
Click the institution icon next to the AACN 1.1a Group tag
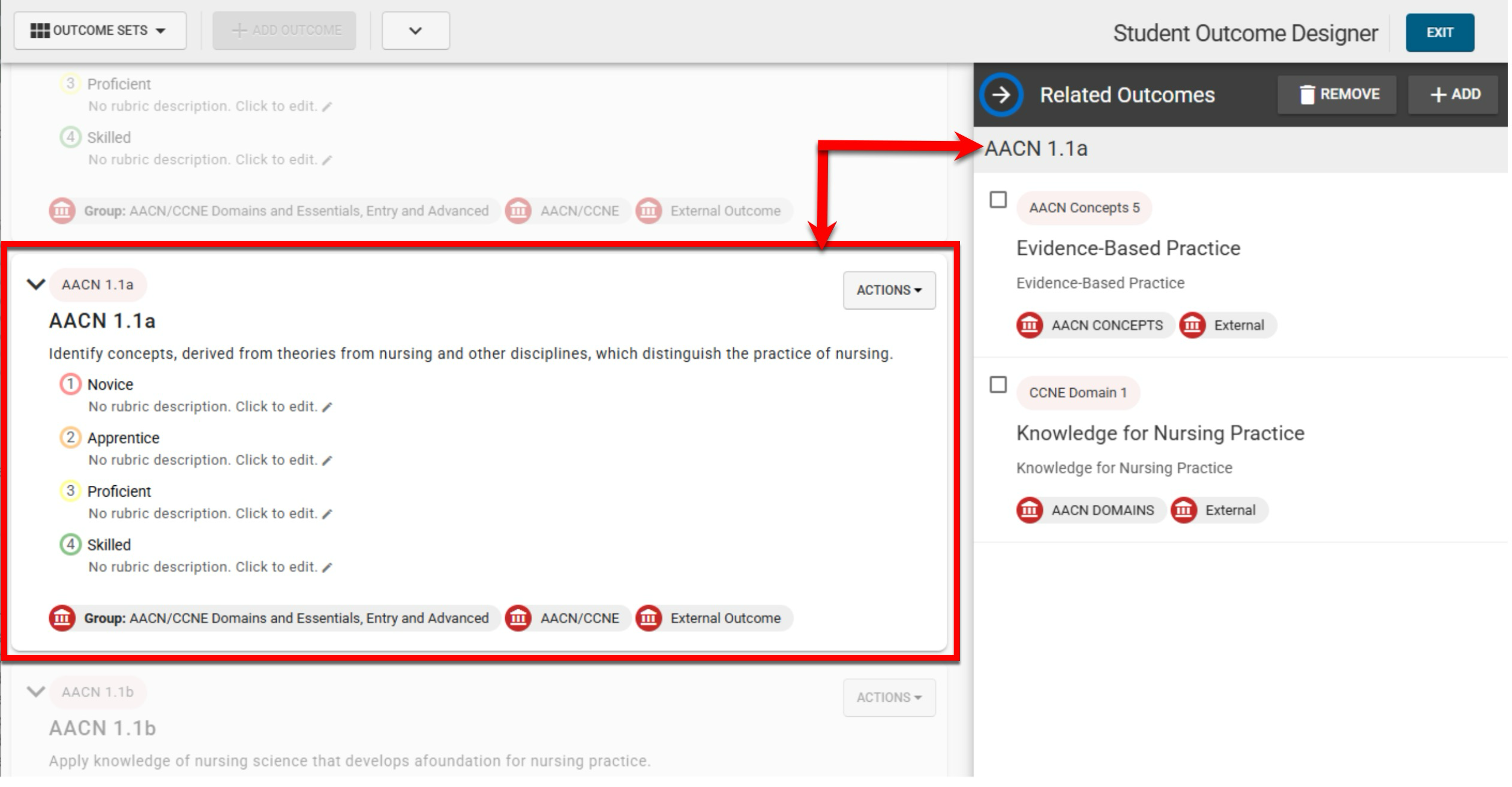click(x=62, y=620)
